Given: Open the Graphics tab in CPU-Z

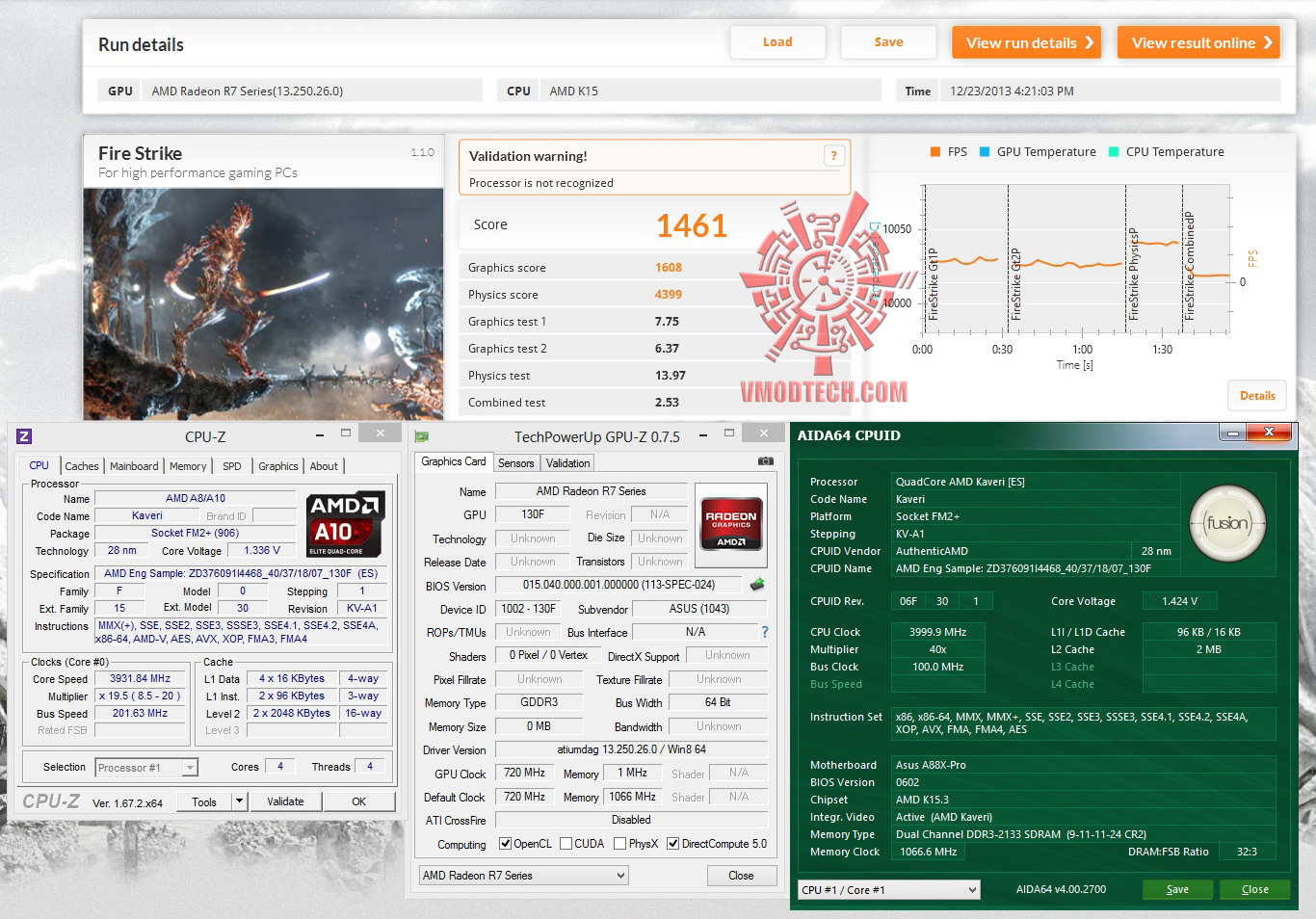Looking at the screenshot, I should pyautogui.click(x=278, y=466).
